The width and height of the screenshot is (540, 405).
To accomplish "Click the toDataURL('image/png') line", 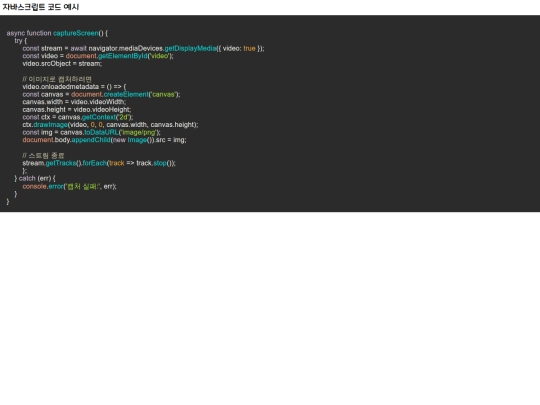I will click(92, 132).
